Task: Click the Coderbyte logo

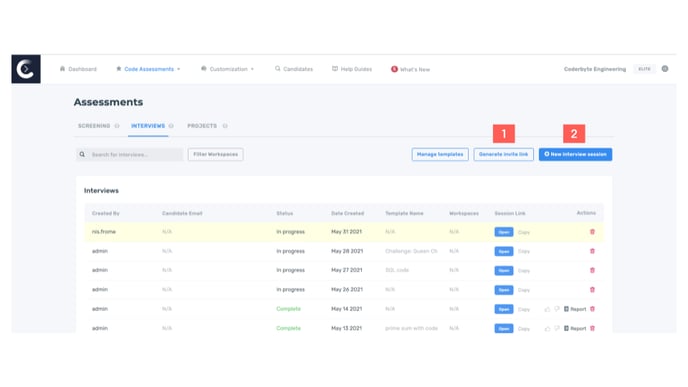Action: (26, 69)
